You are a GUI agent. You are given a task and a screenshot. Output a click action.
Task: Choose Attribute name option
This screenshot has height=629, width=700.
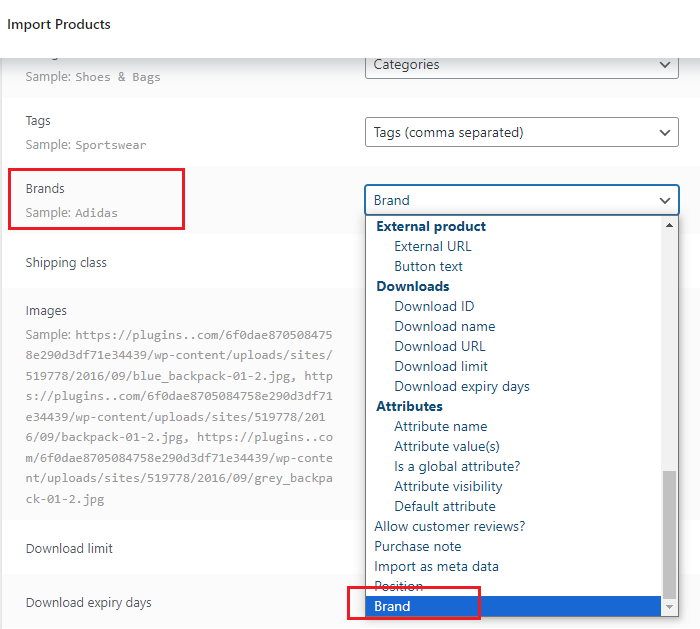click(x=441, y=426)
